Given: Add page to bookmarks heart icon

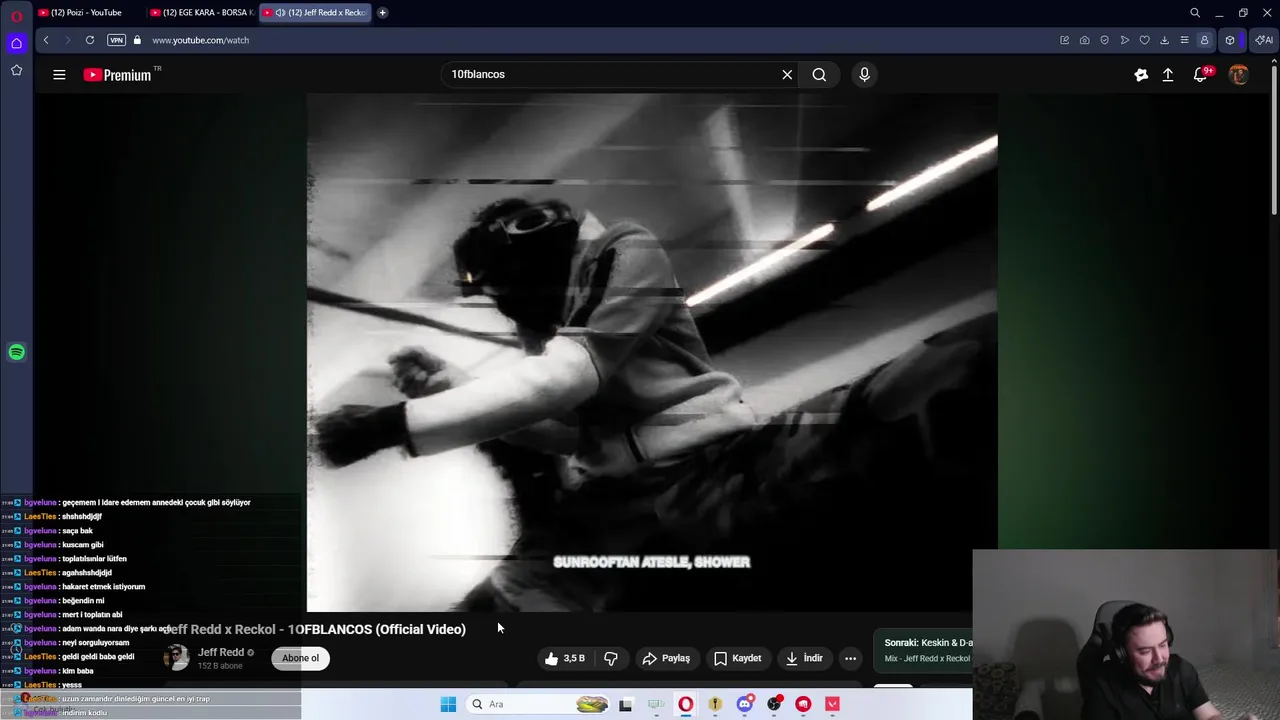Looking at the screenshot, I should [1144, 40].
